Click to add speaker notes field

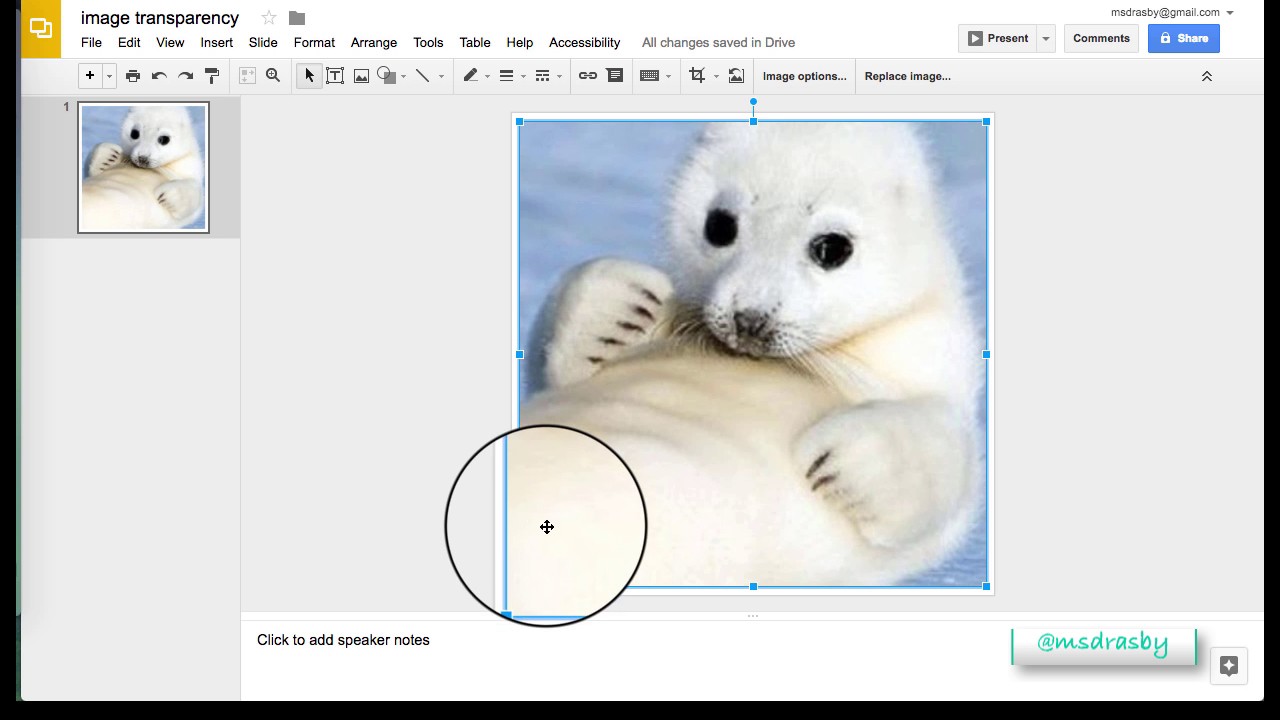(343, 640)
